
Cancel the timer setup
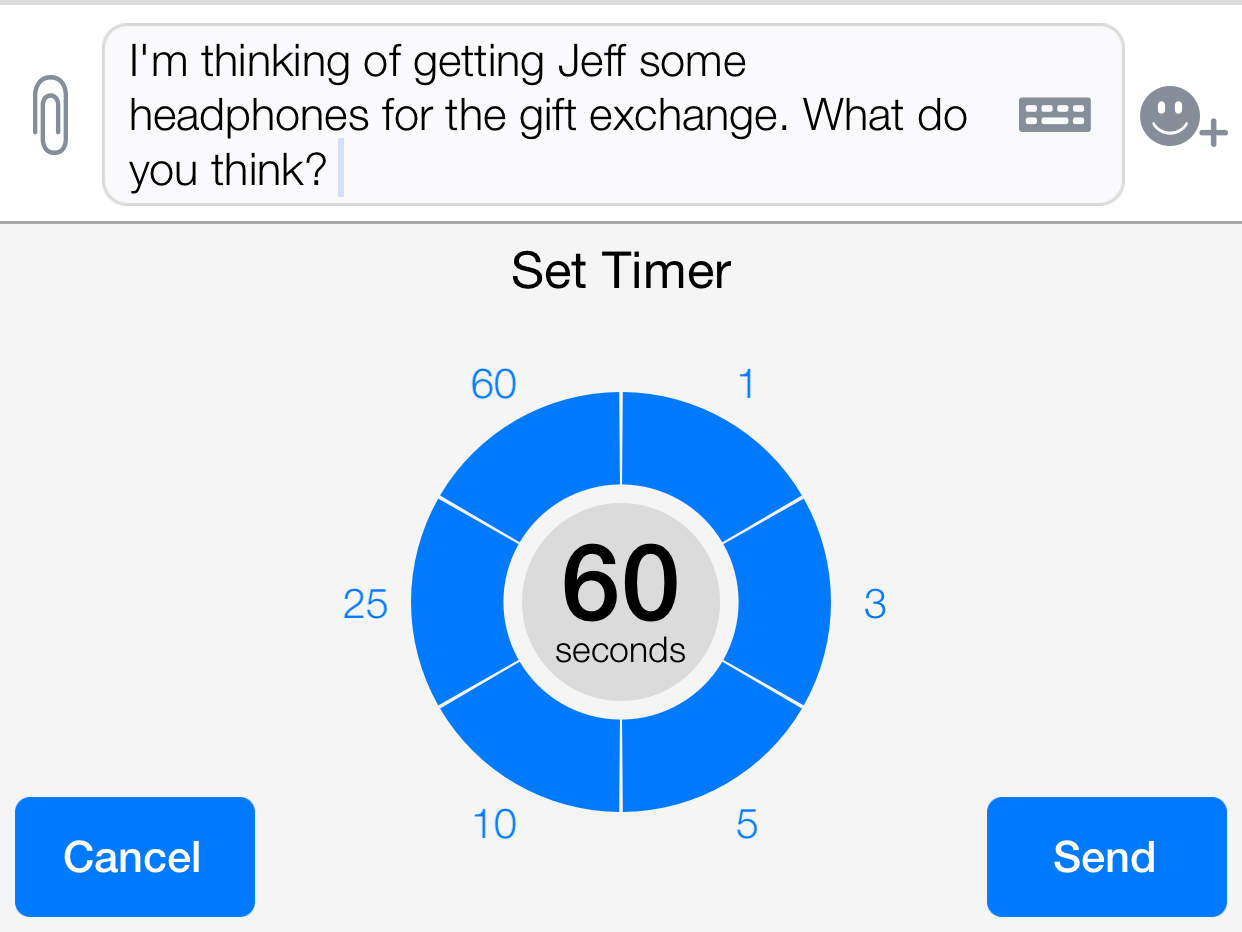pyautogui.click(x=135, y=857)
